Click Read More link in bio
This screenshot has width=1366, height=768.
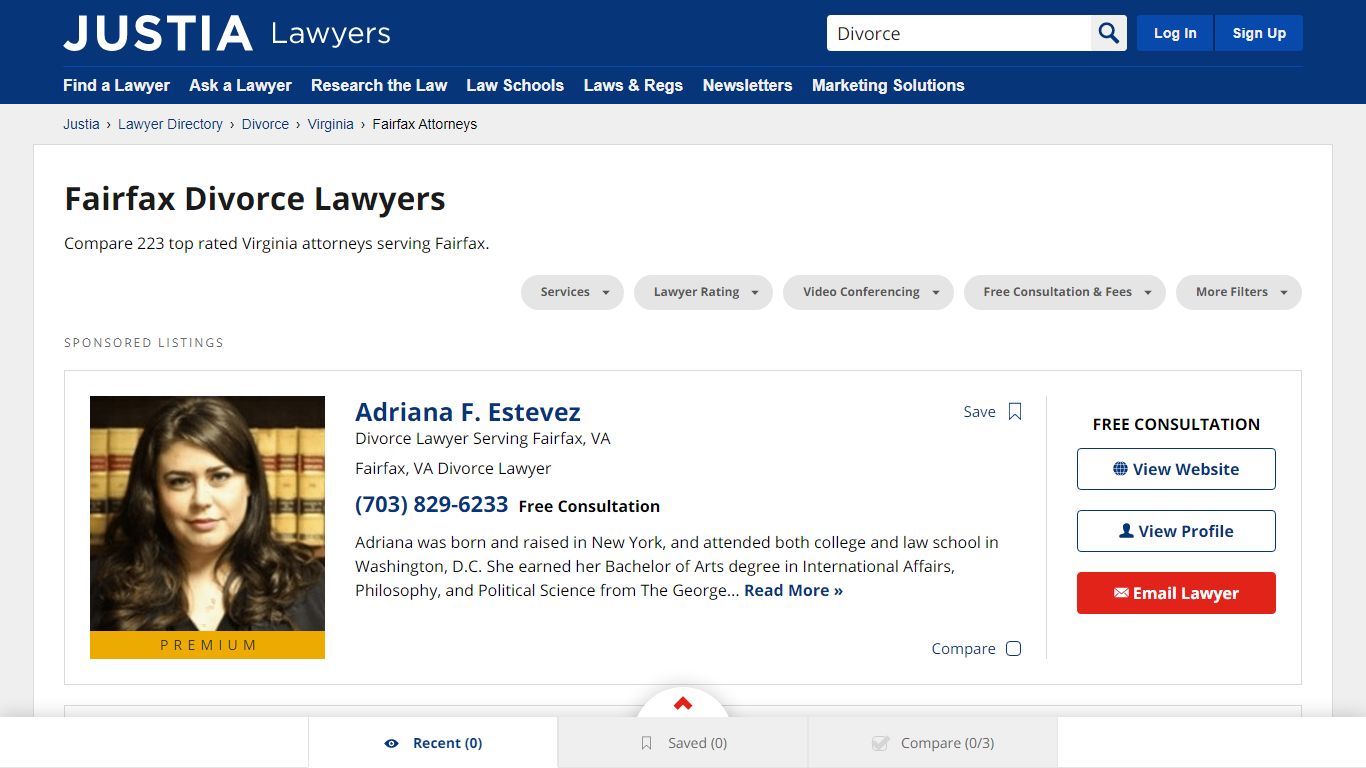point(793,590)
